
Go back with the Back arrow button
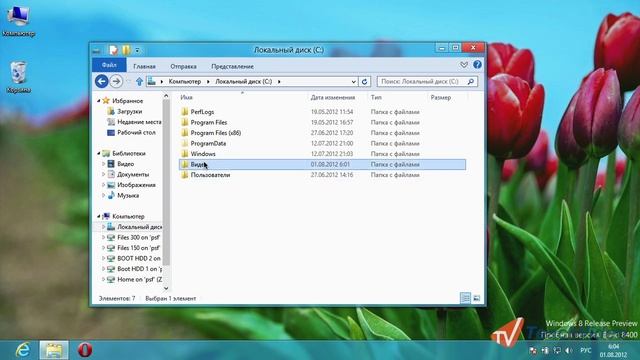(x=102, y=81)
